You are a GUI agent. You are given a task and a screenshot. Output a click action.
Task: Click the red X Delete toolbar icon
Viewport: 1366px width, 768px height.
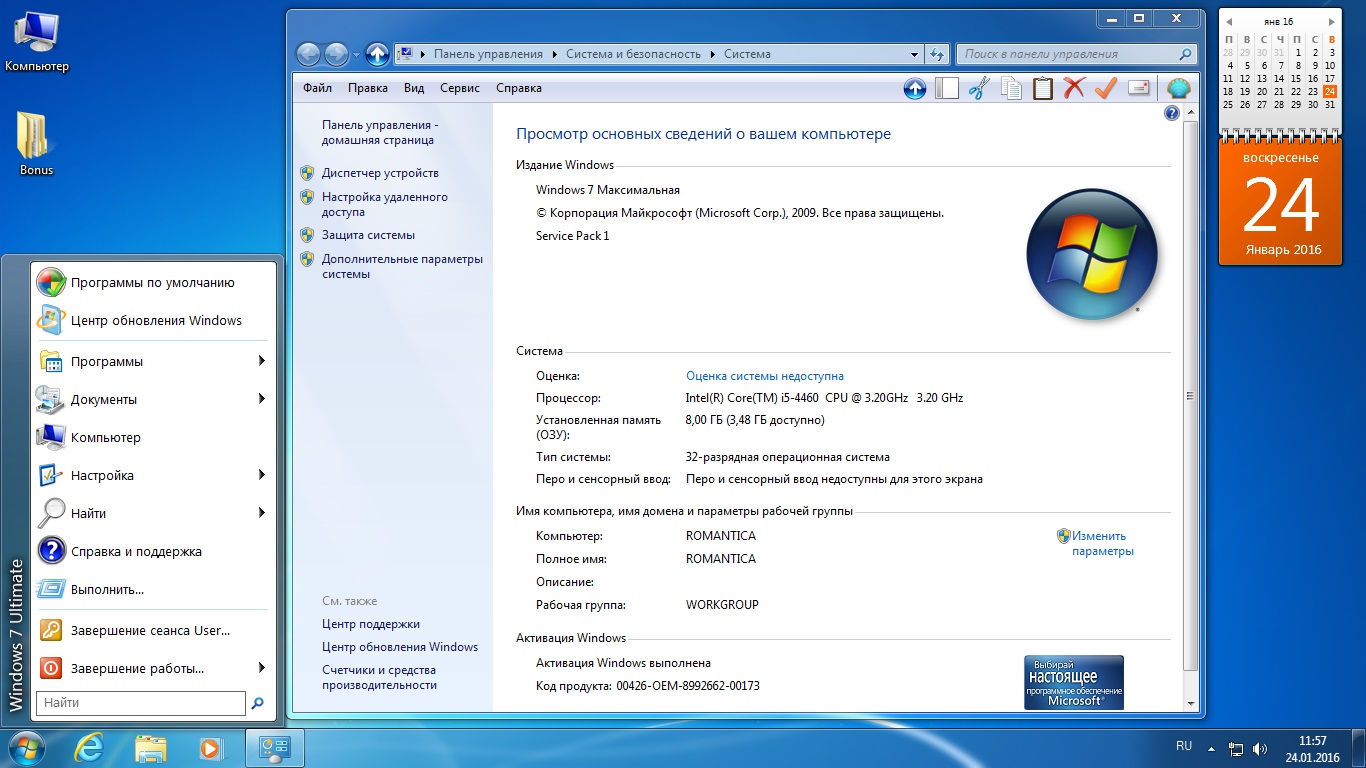click(x=1074, y=88)
